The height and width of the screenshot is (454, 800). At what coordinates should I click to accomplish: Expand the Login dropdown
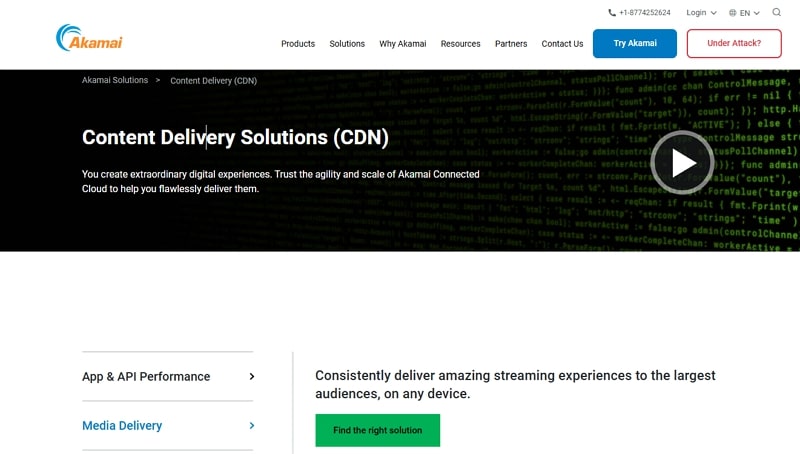coord(701,12)
